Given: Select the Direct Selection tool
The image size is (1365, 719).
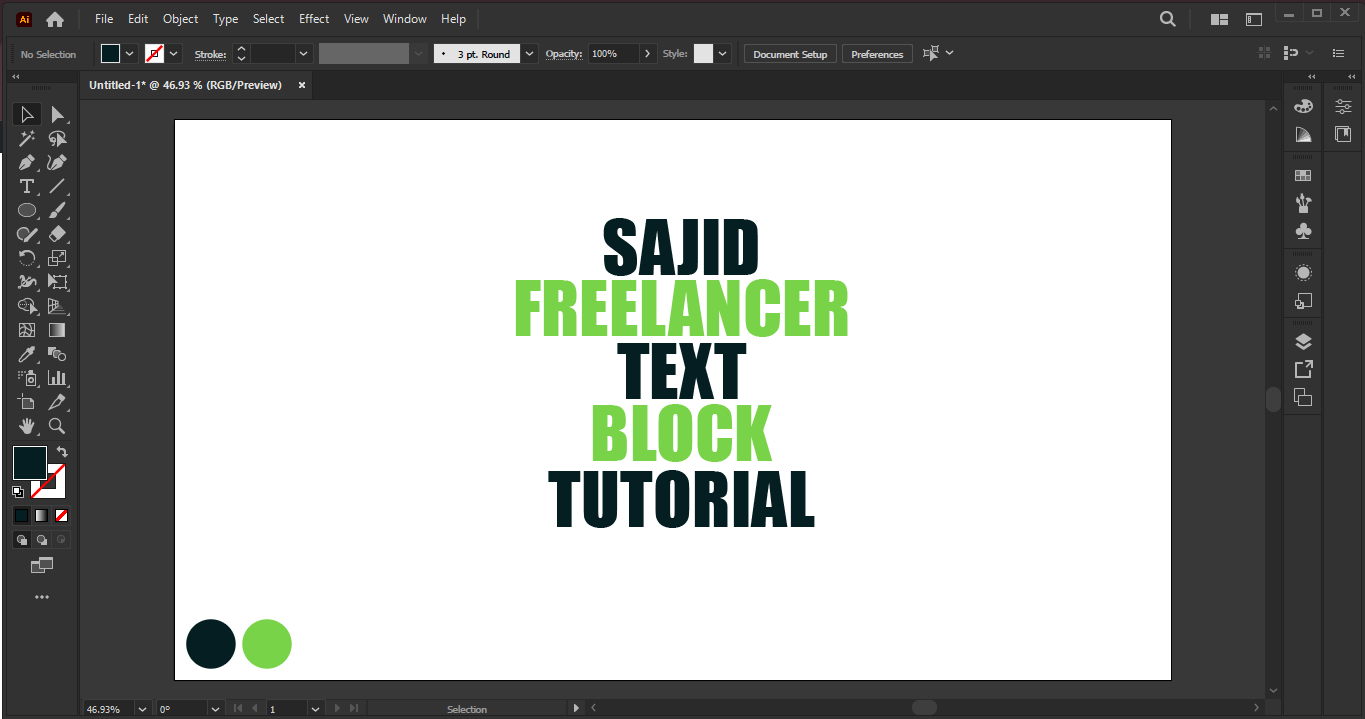Looking at the screenshot, I should click(x=58, y=114).
